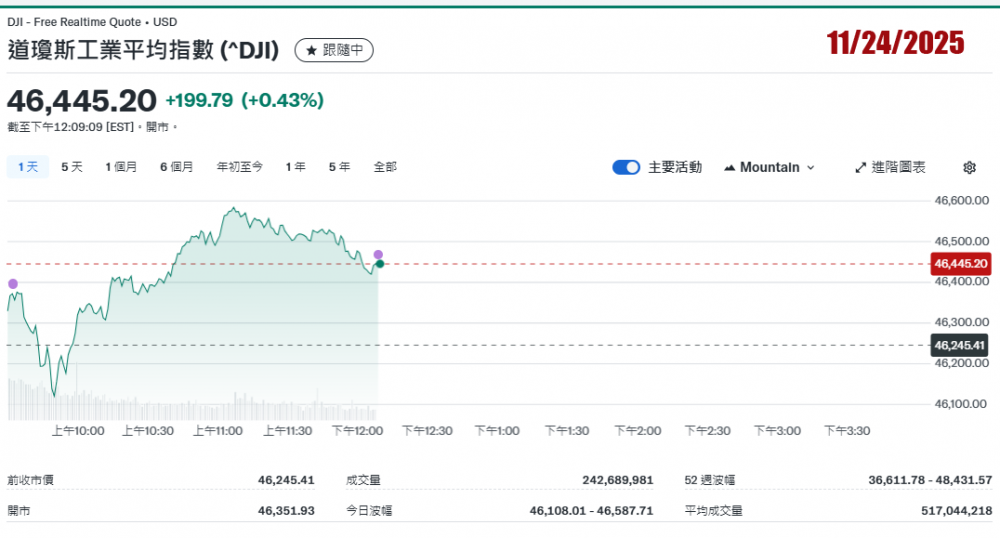Show the 5年 chart range

(x=339, y=167)
